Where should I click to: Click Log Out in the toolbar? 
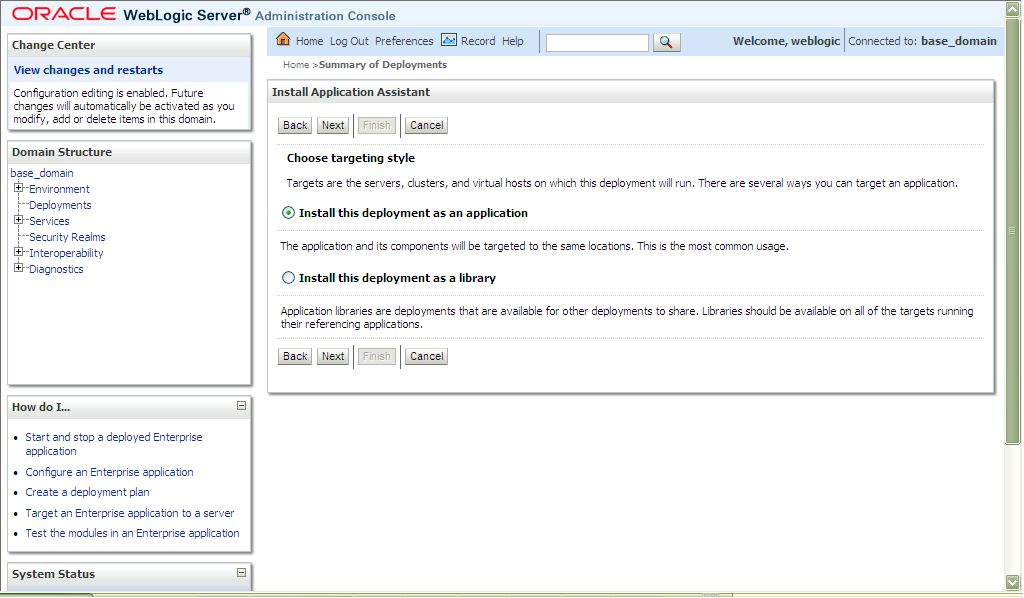tap(349, 41)
